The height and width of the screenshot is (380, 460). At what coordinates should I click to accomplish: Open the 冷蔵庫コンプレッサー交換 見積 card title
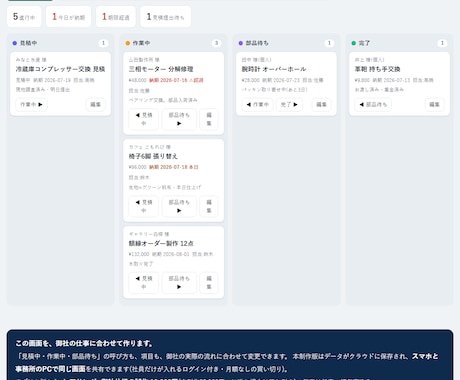(x=60, y=69)
